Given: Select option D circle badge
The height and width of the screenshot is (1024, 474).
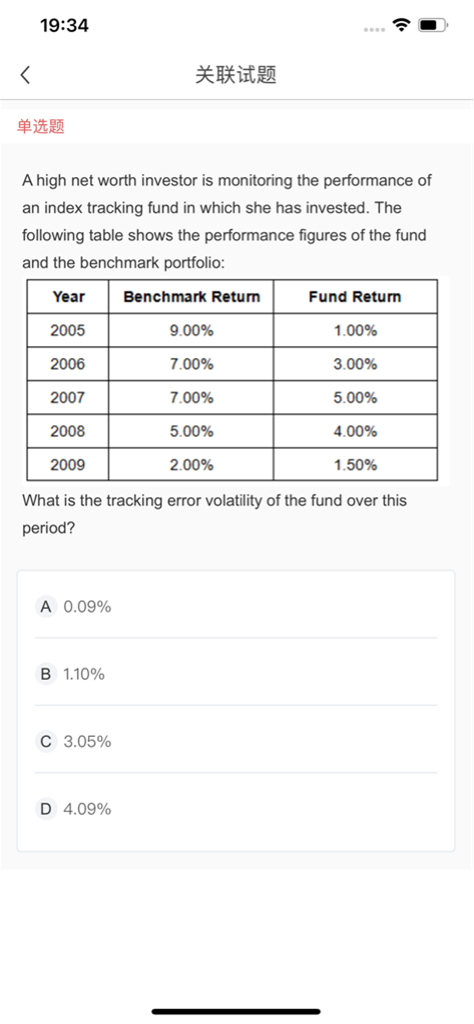Looking at the screenshot, I should 45,809.
